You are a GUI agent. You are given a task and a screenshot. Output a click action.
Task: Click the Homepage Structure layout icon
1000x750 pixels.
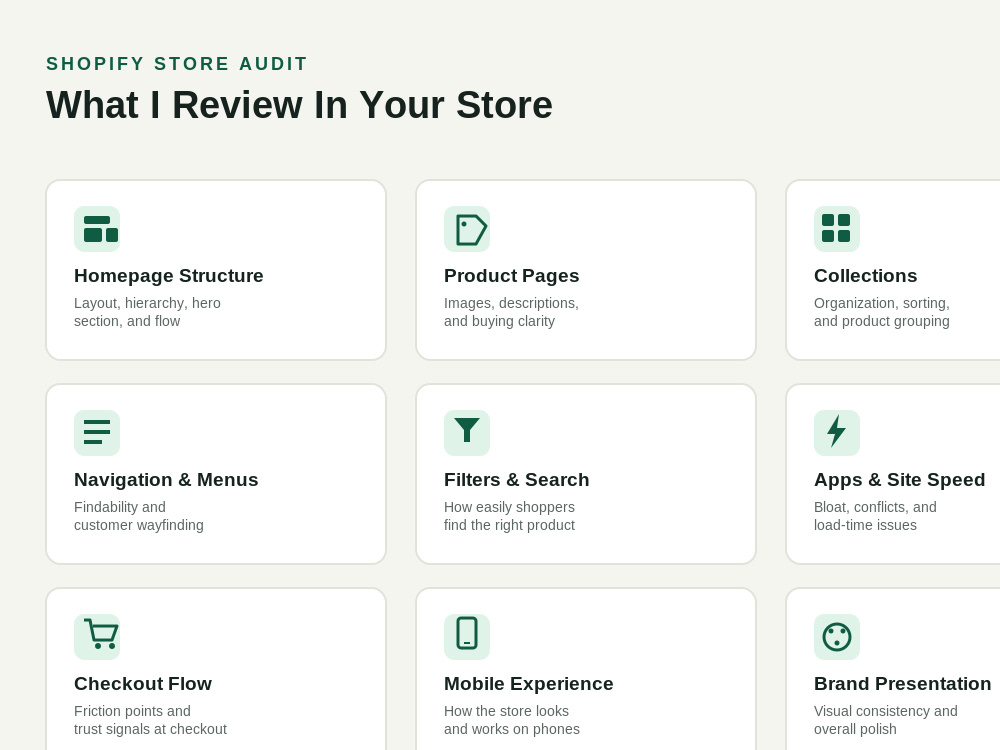tap(97, 229)
